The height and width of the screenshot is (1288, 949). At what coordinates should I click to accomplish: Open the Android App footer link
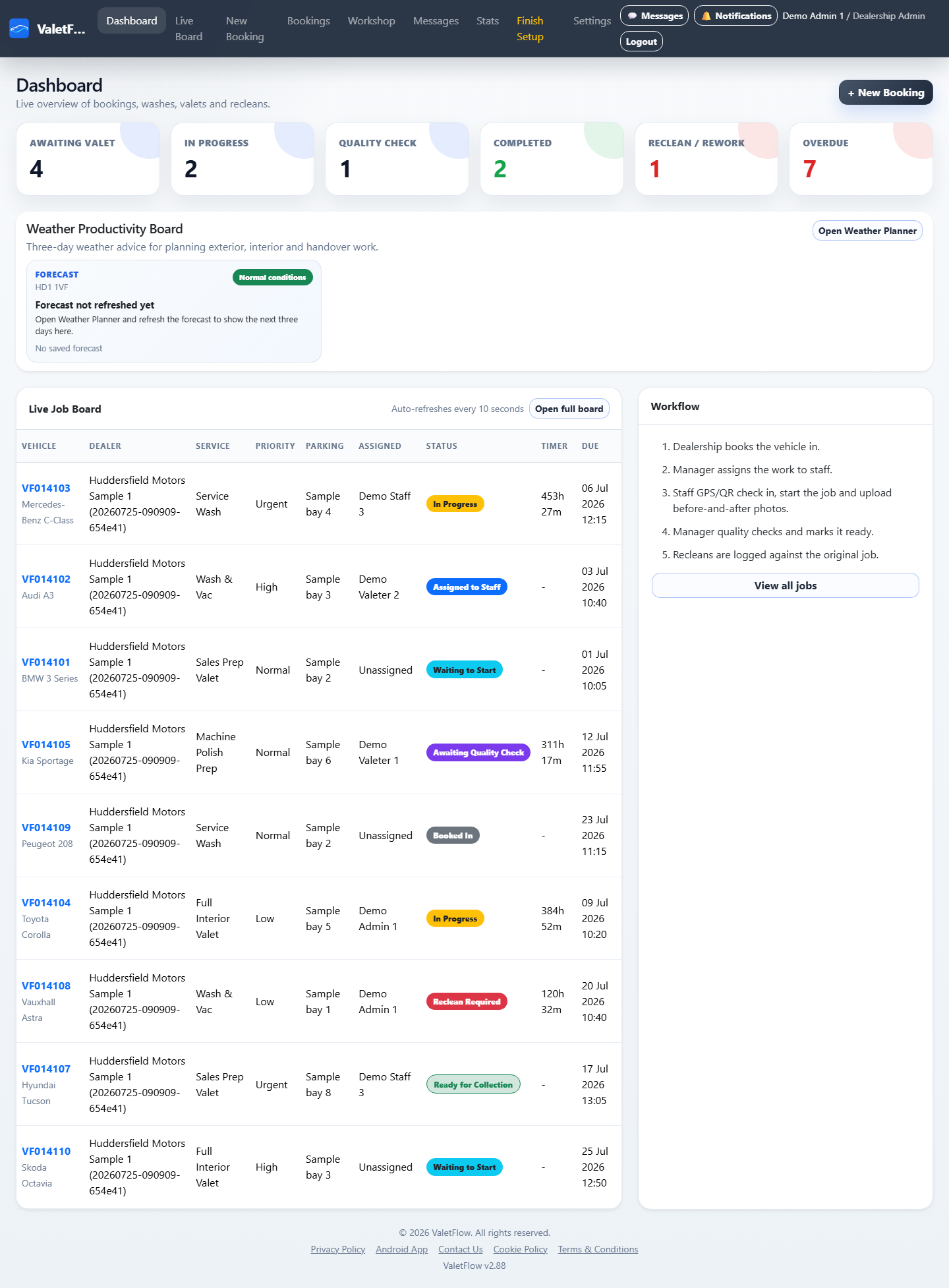pyautogui.click(x=401, y=1249)
